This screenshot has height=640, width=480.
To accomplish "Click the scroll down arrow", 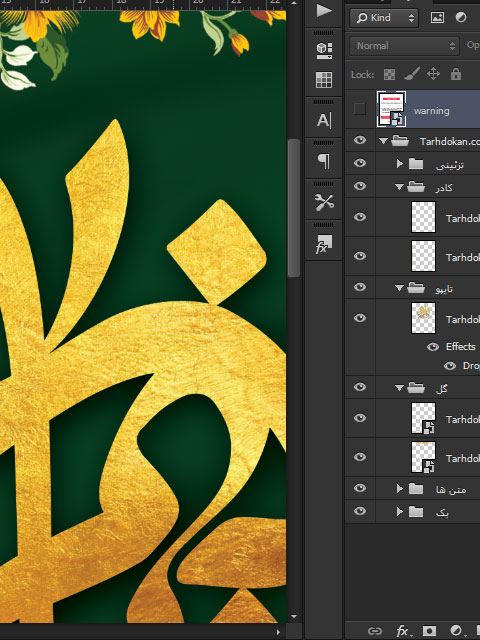I will pyautogui.click(x=294, y=616).
